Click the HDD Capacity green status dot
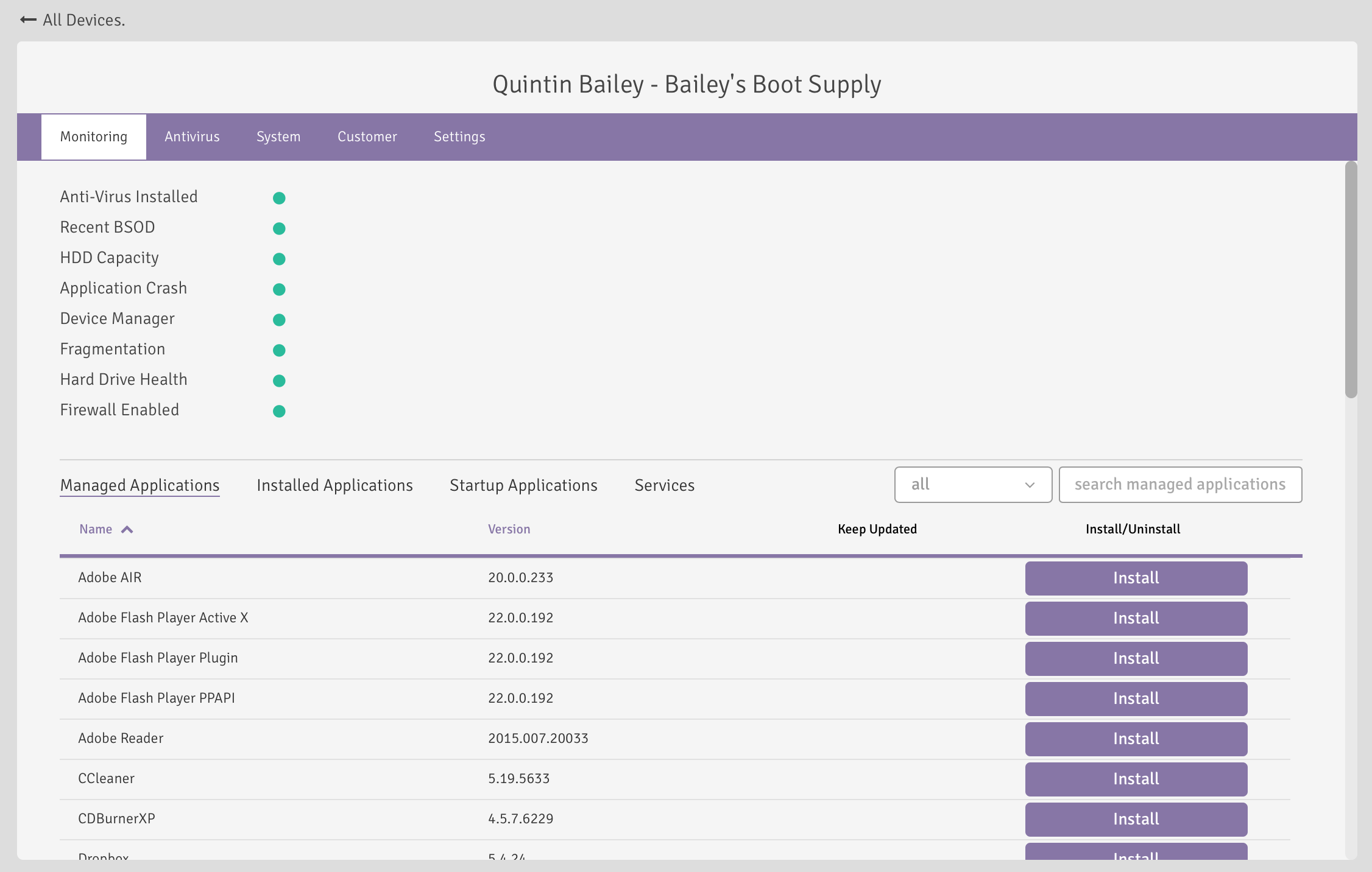The height and width of the screenshot is (872, 1372). [279, 259]
